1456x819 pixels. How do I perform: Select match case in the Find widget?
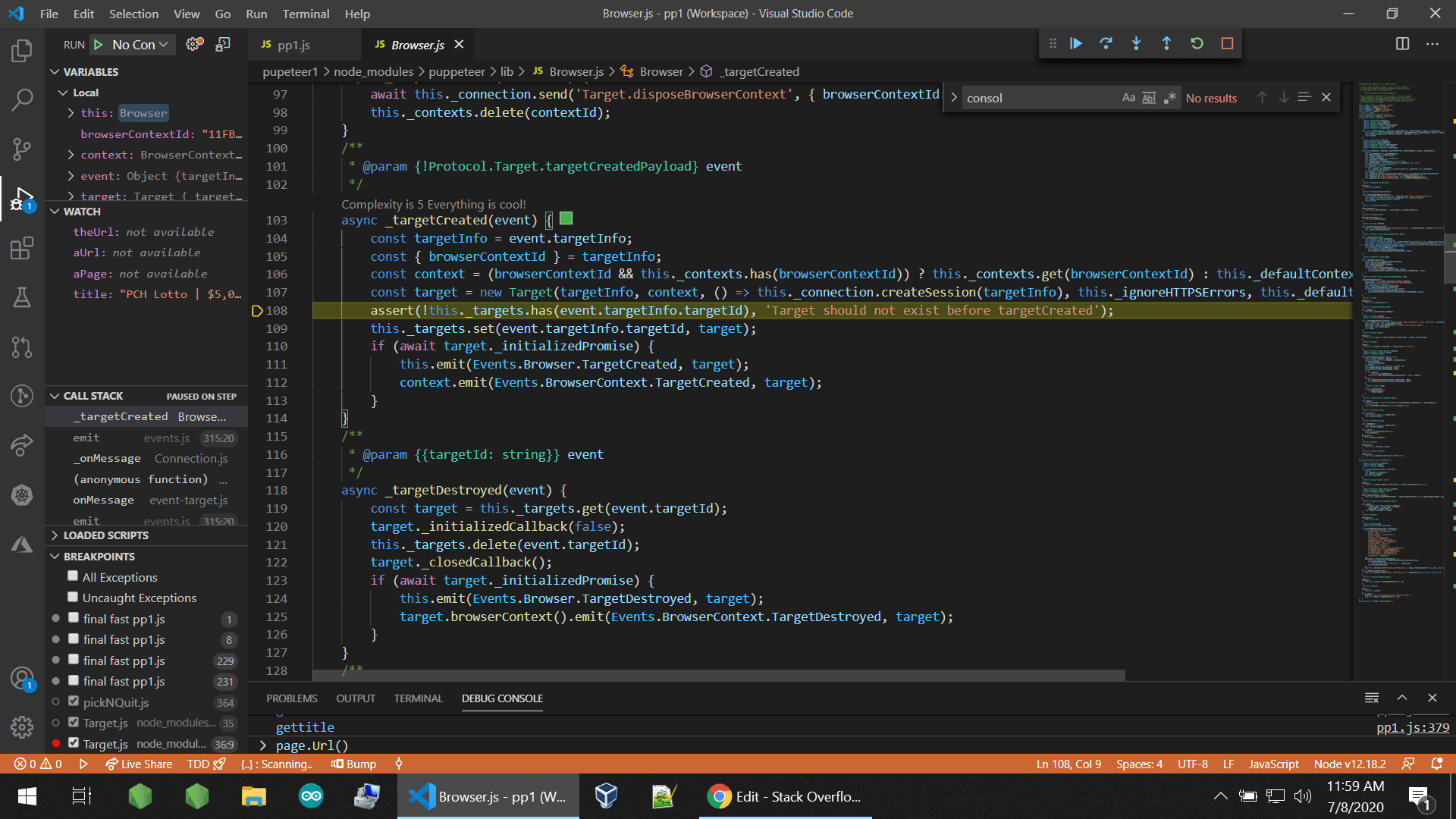pyautogui.click(x=1128, y=97)
